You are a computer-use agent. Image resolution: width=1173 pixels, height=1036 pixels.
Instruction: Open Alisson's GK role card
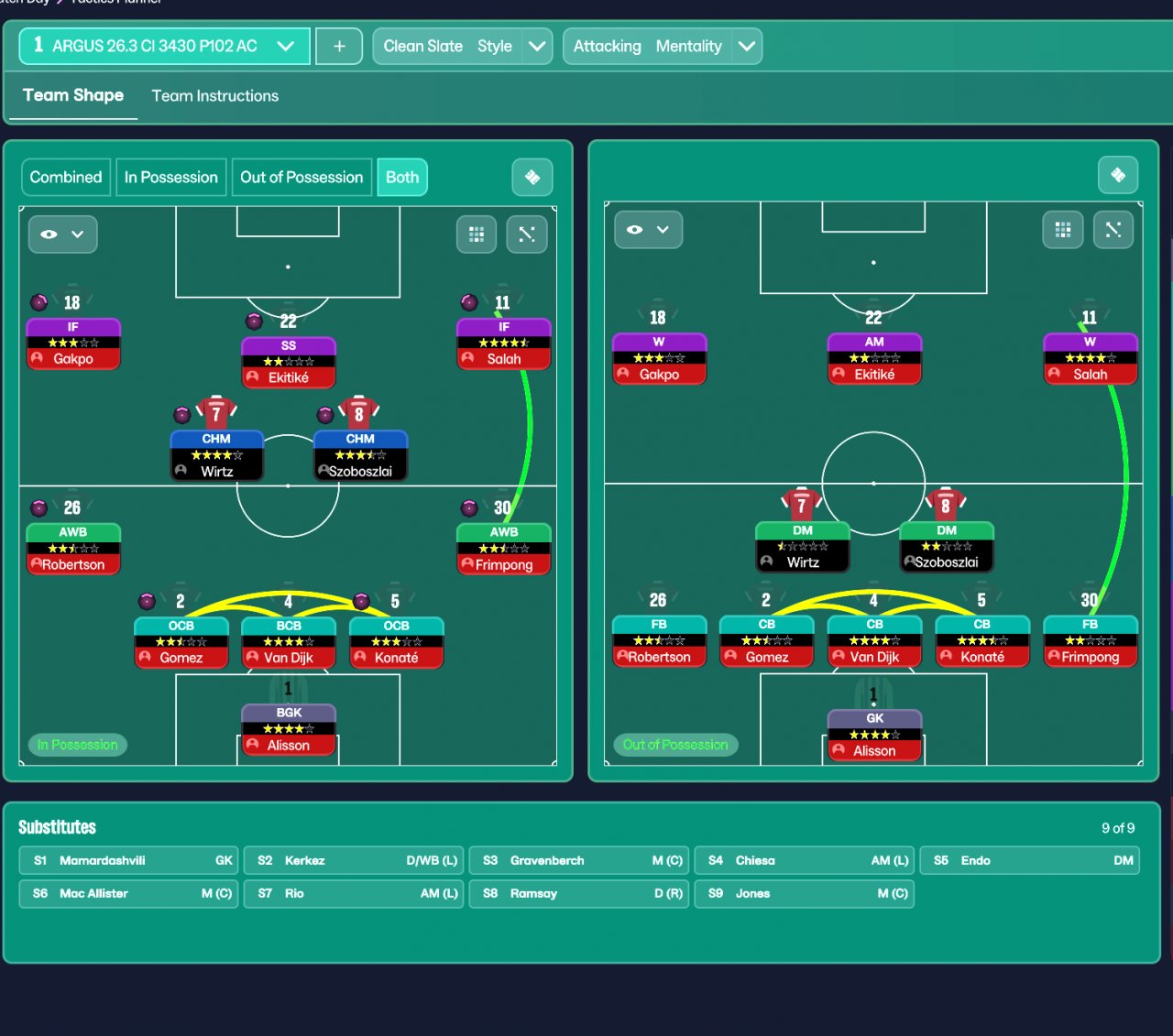click(x=874, y=735)
